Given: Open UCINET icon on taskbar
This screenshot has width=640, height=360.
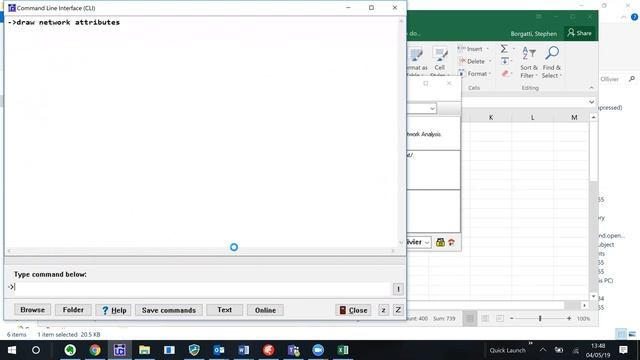Looking at the screenshot, I should 120,350.
